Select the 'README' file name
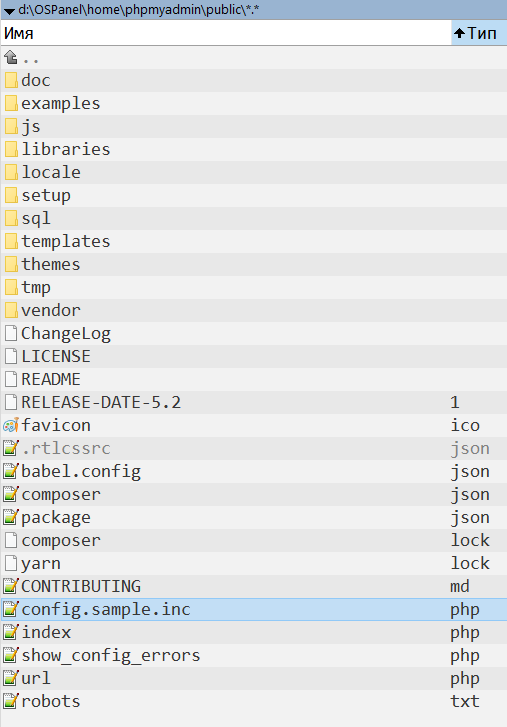The width and height of the screenshot is (507, 727). pyautogui.click(x=51, y=379)
